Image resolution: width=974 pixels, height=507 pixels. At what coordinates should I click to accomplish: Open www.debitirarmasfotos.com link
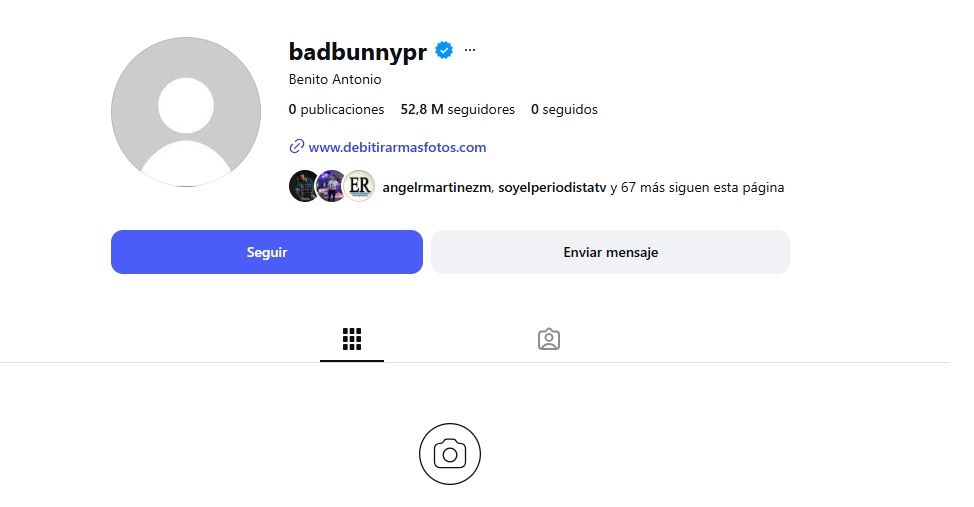click(x=397, y=147)
